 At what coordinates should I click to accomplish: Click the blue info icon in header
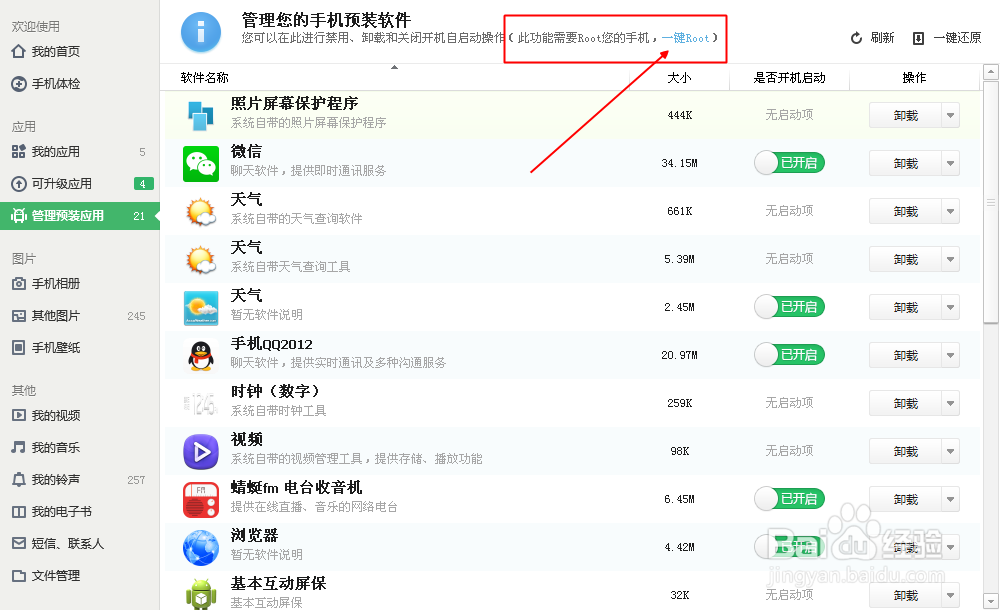tap(201, 32)
